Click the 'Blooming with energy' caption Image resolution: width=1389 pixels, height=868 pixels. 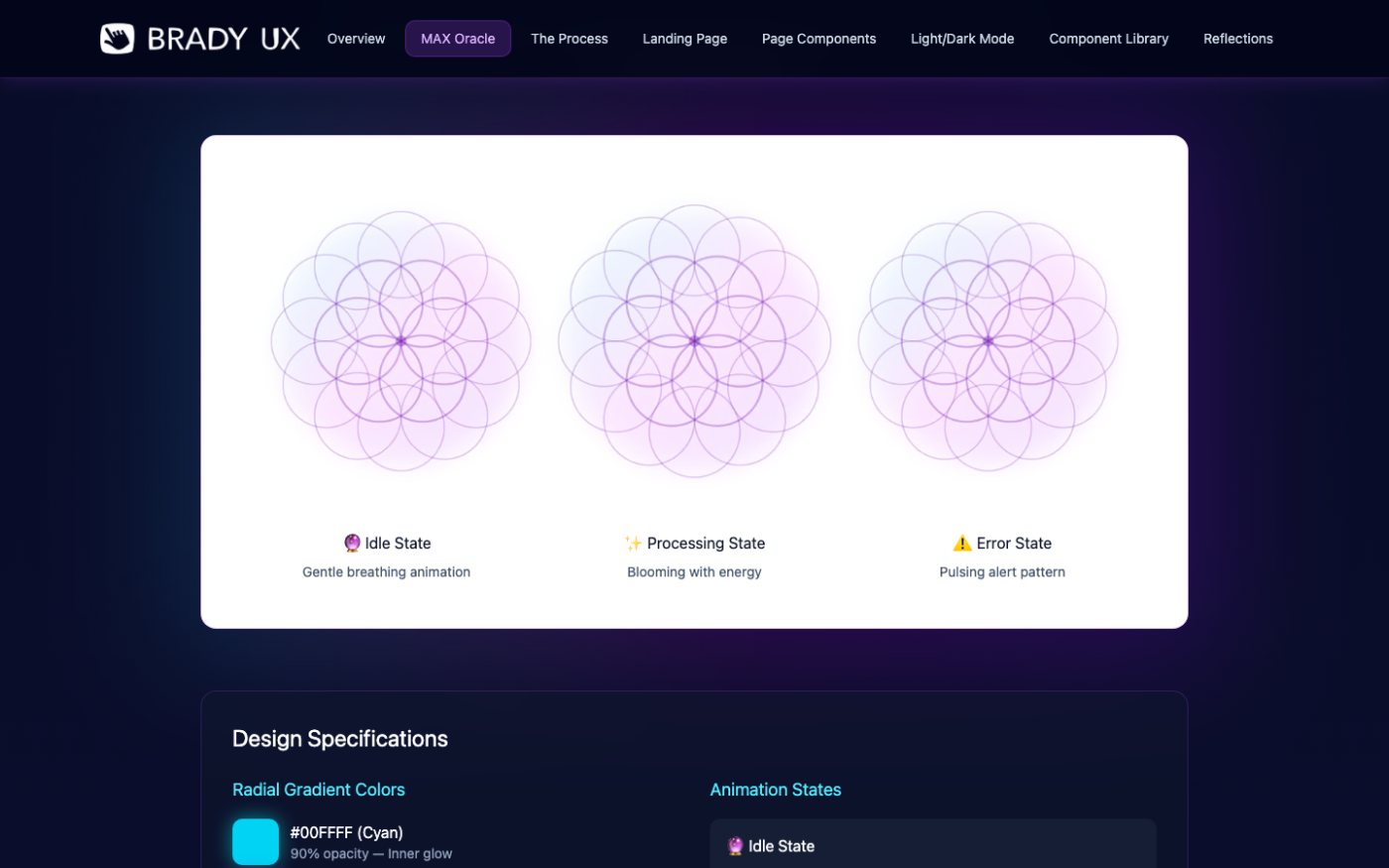point(694,572)
